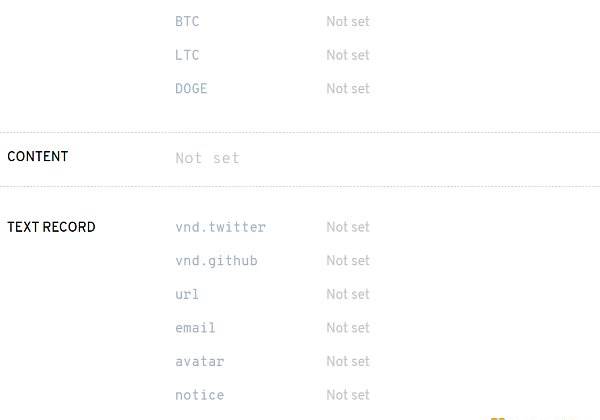This screenshot has width=600, height=420.
Task: Click the Not set value for BTC
Action: click(348, 21)
